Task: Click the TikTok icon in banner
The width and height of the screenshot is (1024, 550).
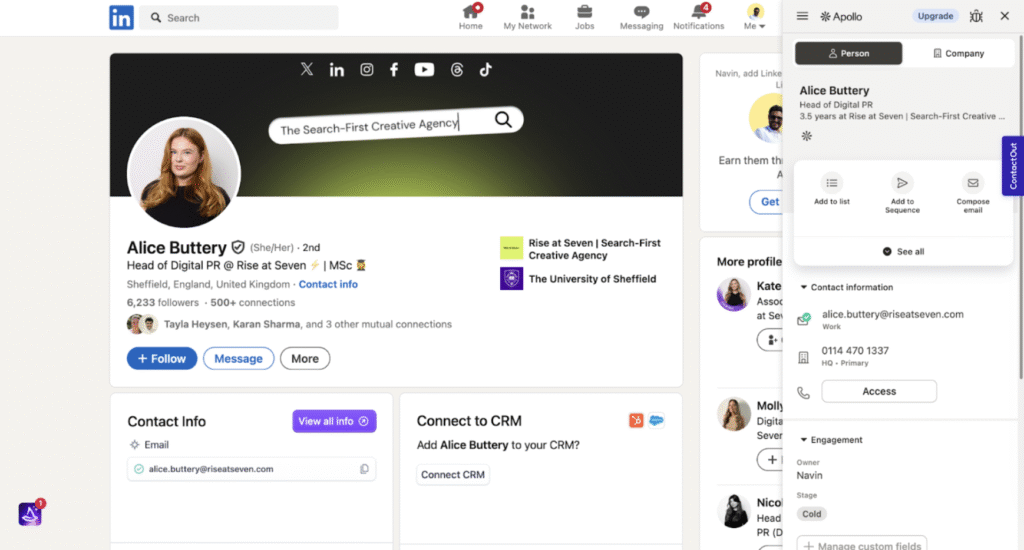Action: coord(485,69)
